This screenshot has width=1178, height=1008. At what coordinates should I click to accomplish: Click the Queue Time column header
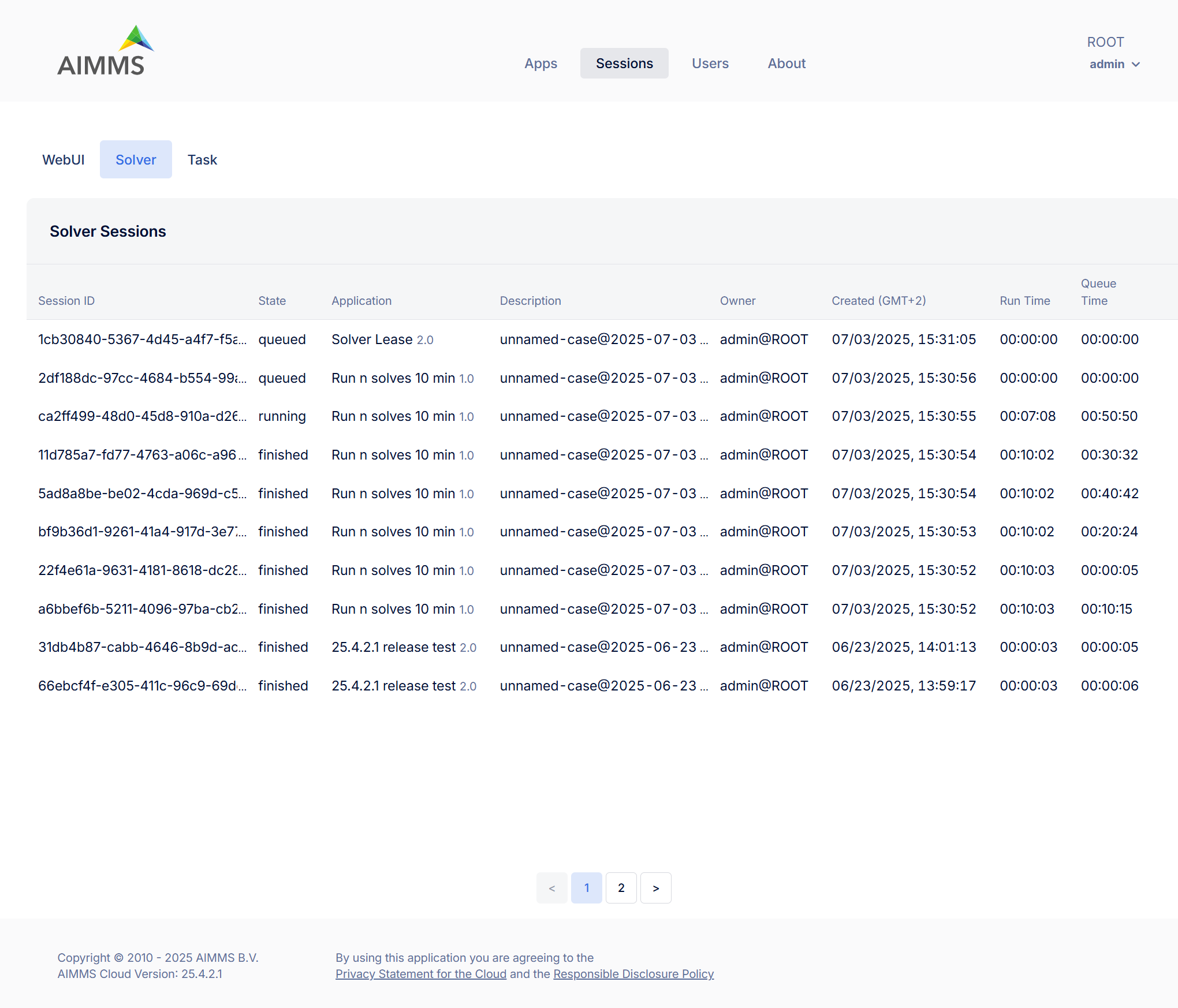pos(1098,292)
